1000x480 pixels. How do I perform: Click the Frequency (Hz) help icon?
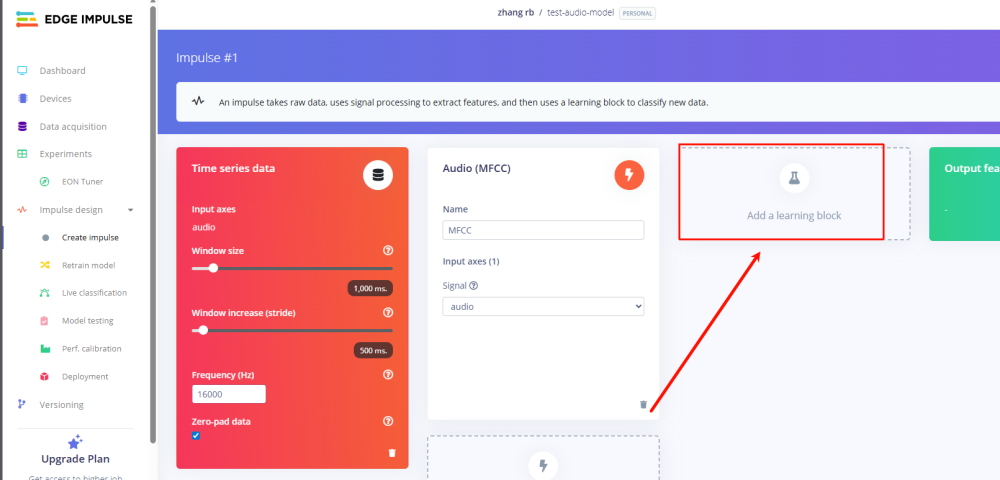pos(388,375)
